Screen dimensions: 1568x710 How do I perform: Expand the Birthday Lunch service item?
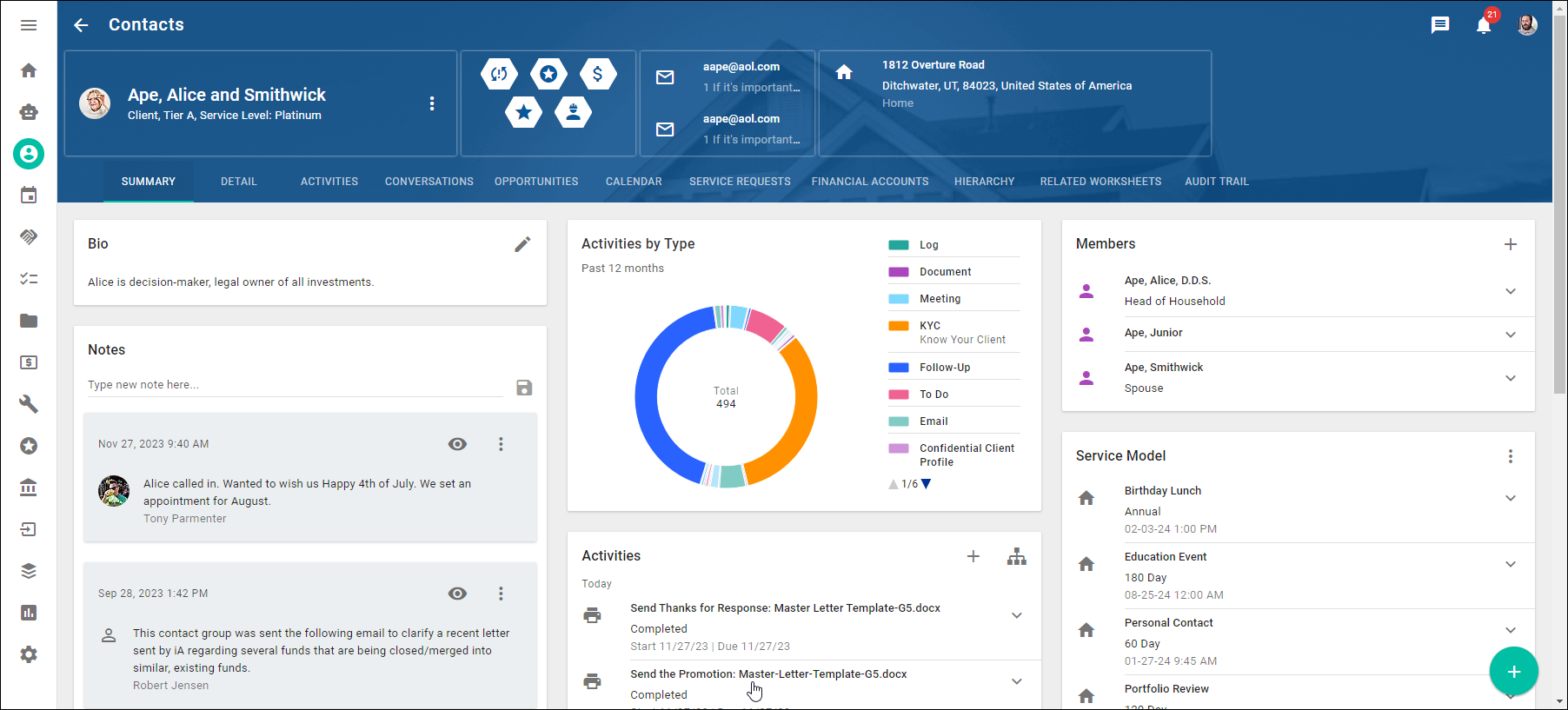pyautogui.click(x=1511, y=498)
